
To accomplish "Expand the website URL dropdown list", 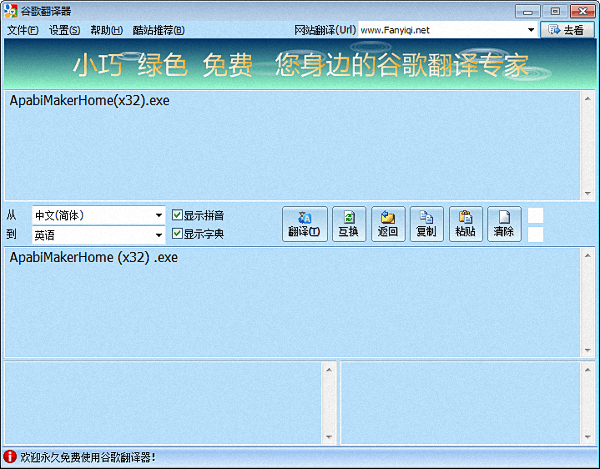I will [x=531, y=30].
